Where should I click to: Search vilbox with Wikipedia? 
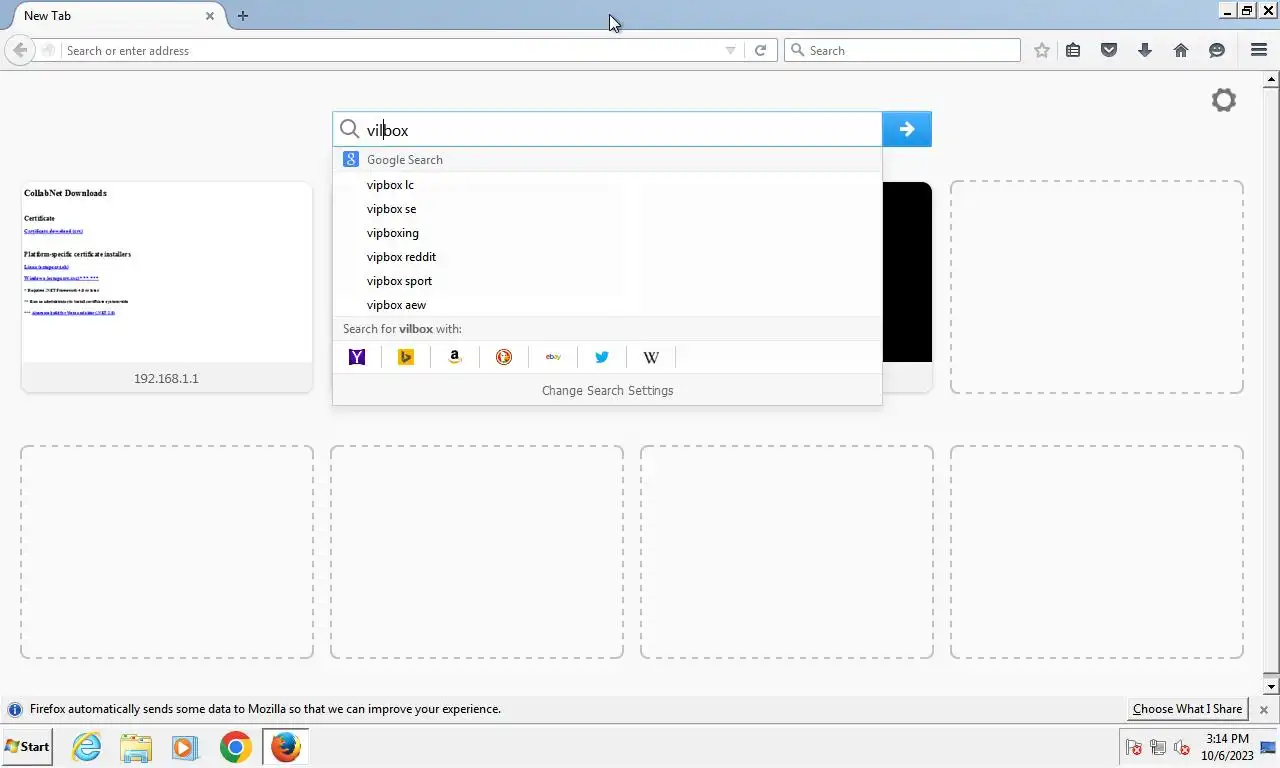(x=651, y=357)
